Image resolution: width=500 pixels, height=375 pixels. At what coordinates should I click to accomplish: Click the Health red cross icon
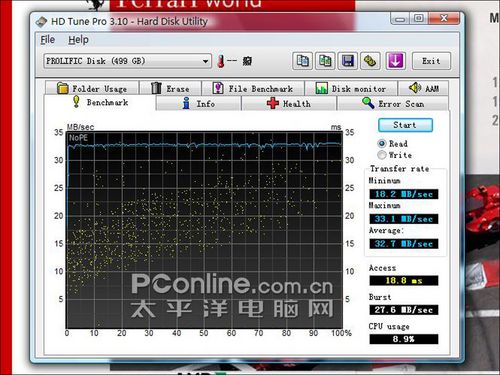(273, 103)
